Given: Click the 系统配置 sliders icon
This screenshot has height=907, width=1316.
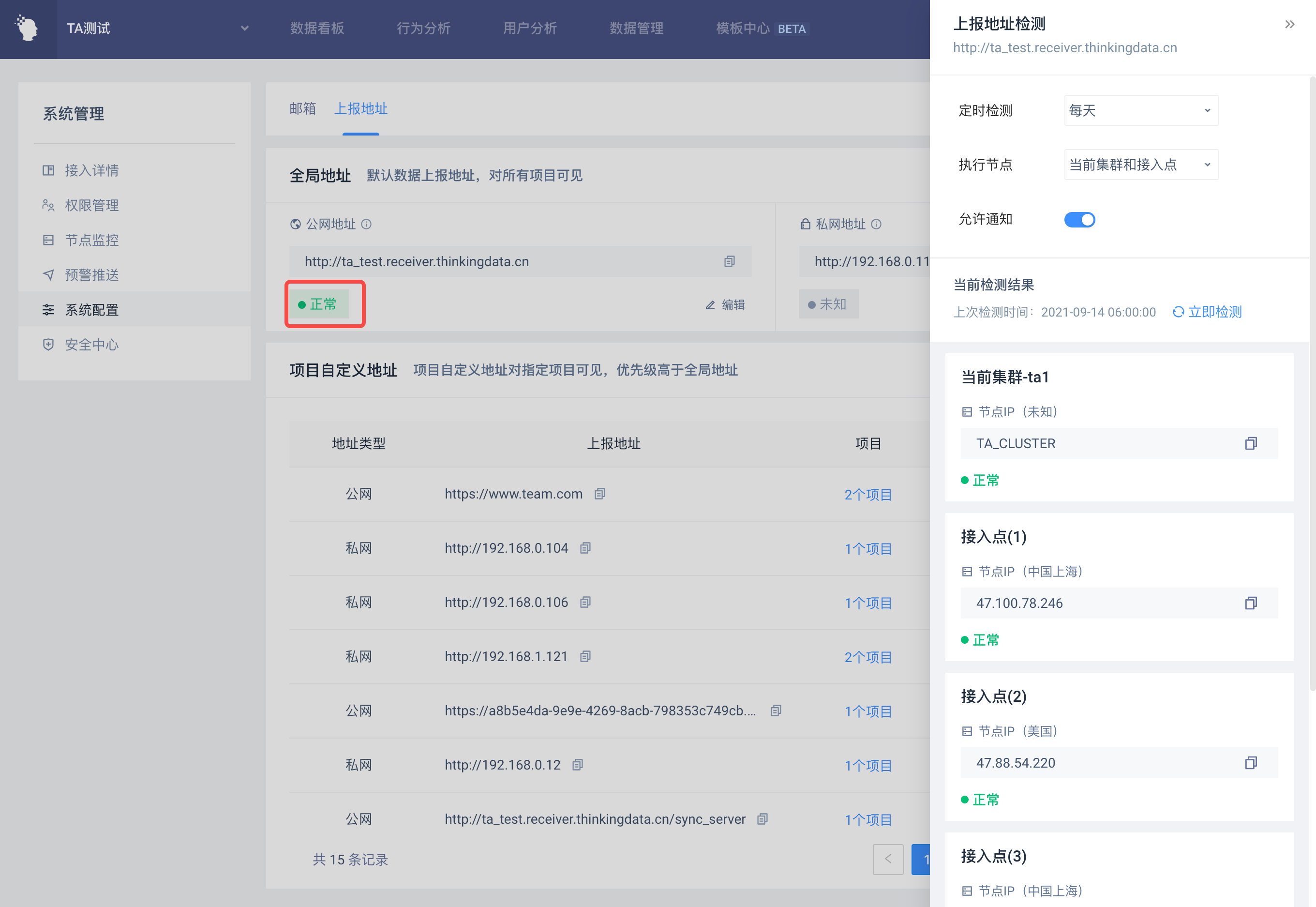Looking at the screenshot, I should 48,310.
